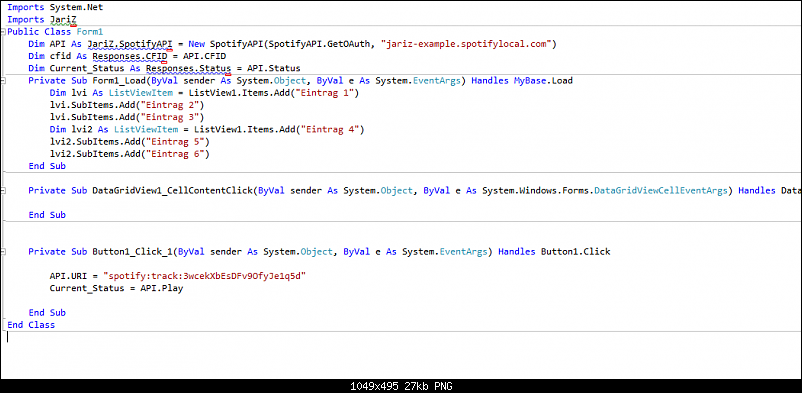Click End Sub closing Button1_Click_1

click(x=47, y=313)
